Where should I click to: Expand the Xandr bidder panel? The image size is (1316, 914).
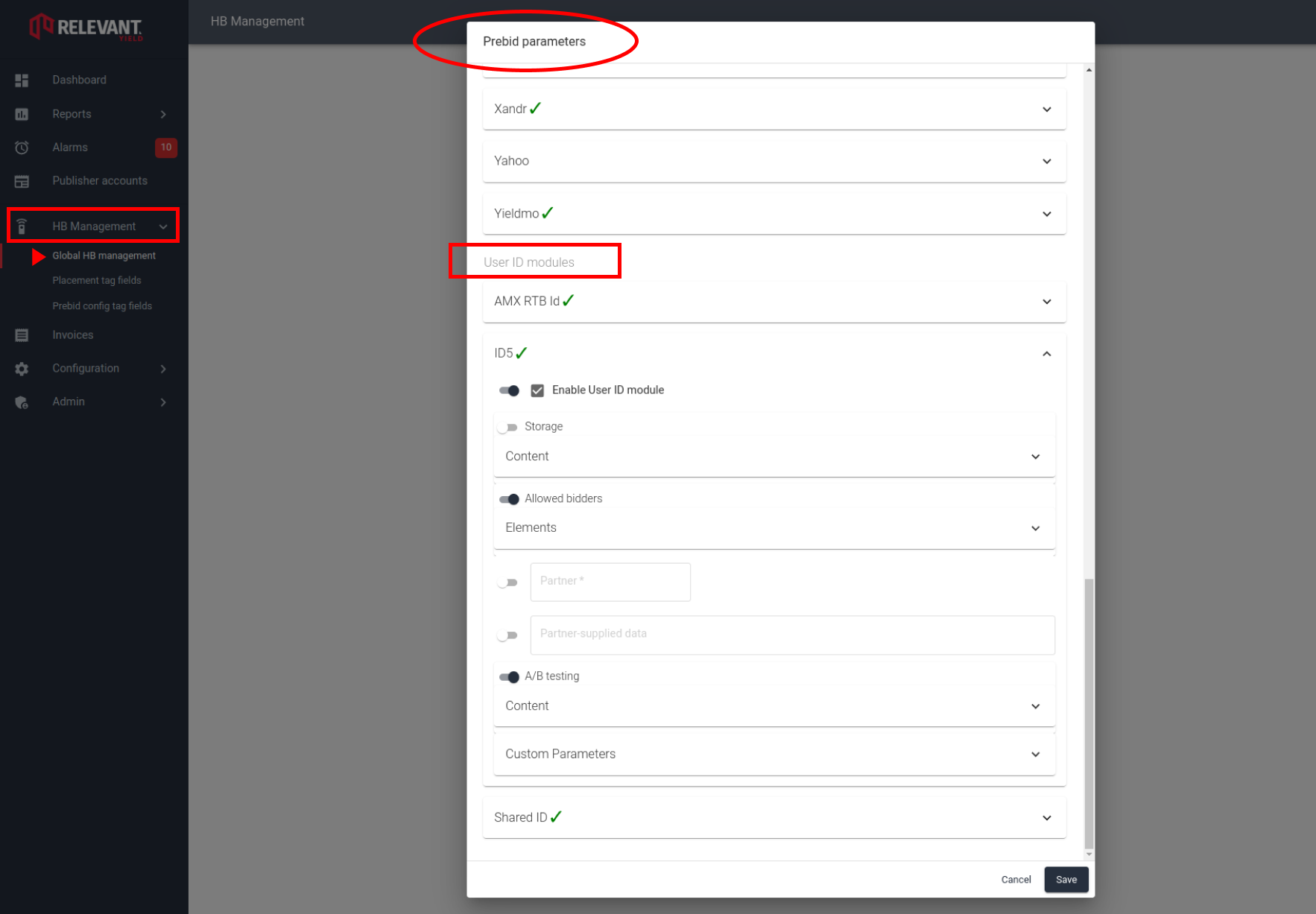[774, 109]
